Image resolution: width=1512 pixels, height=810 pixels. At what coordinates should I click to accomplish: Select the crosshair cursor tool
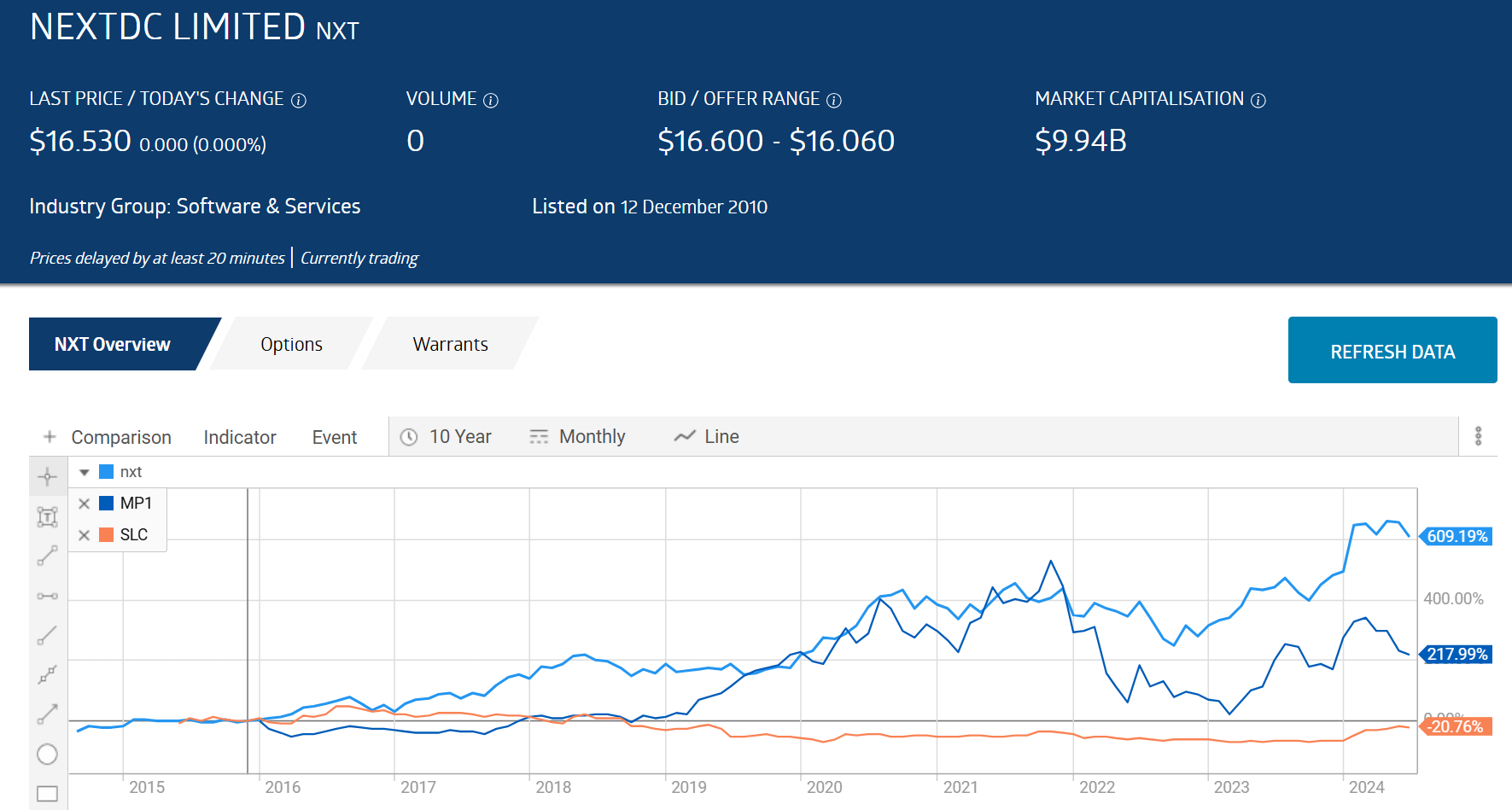tap(48, 476)
